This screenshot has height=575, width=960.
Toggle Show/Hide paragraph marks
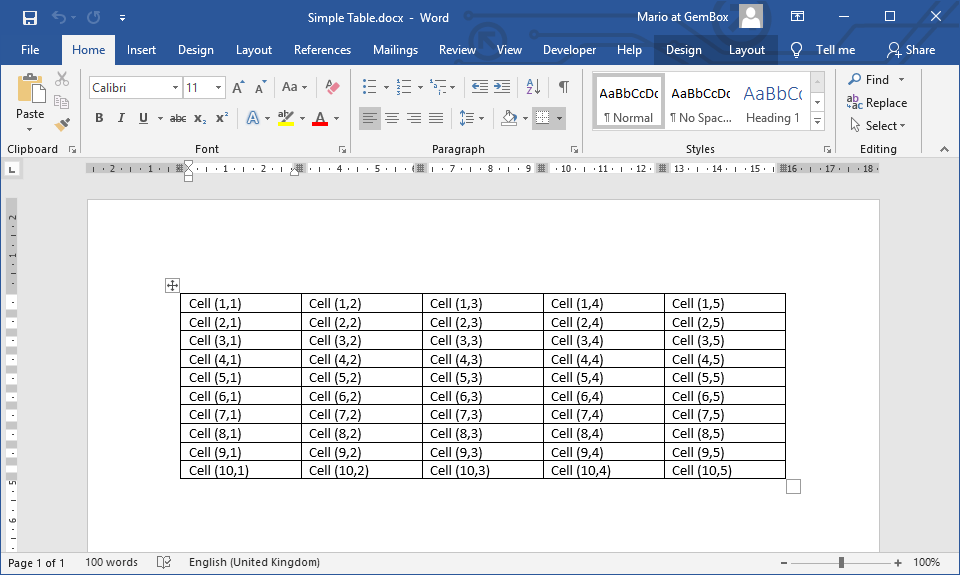click(564, 87)
